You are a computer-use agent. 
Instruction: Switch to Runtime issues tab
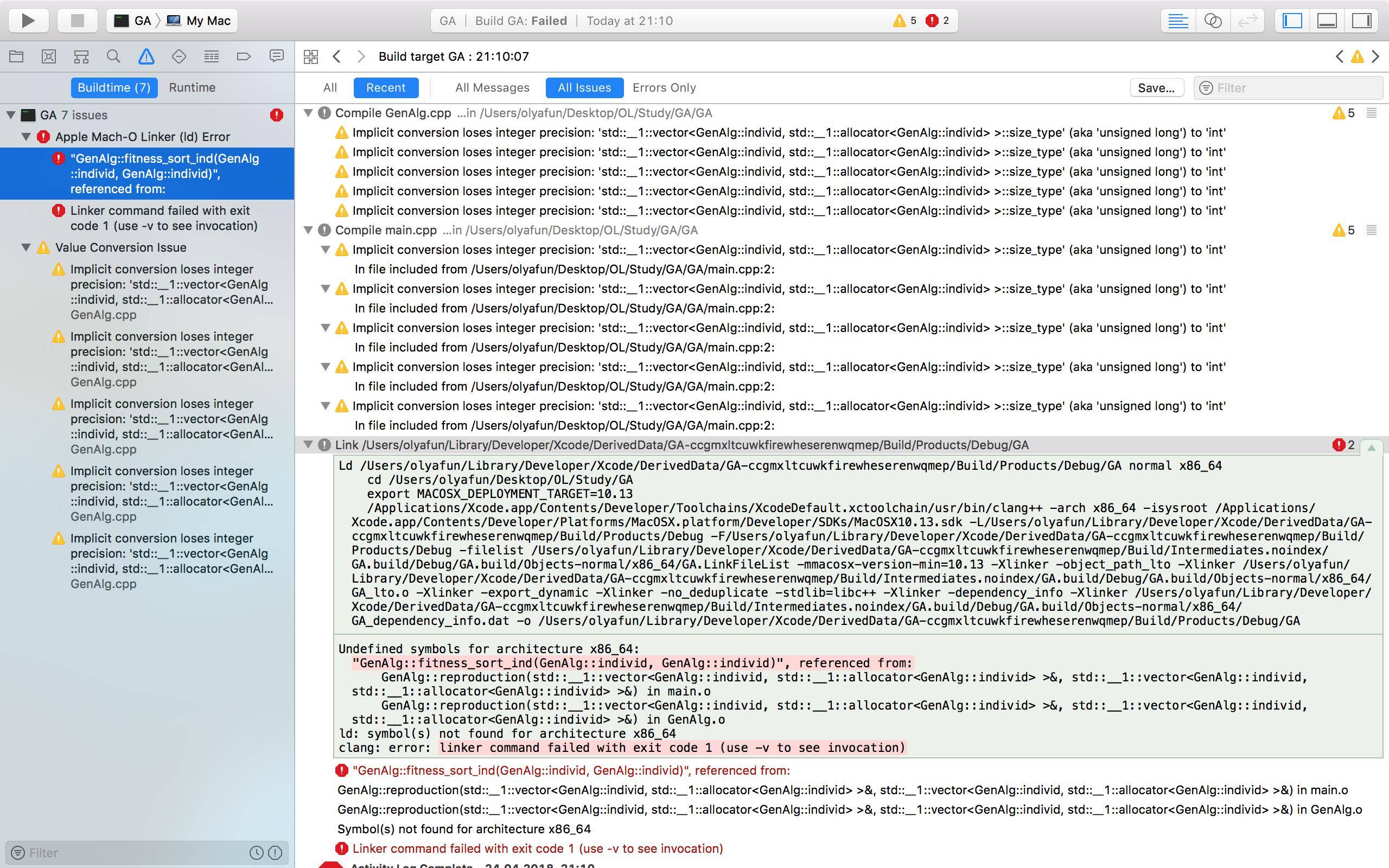click(192, 87)
